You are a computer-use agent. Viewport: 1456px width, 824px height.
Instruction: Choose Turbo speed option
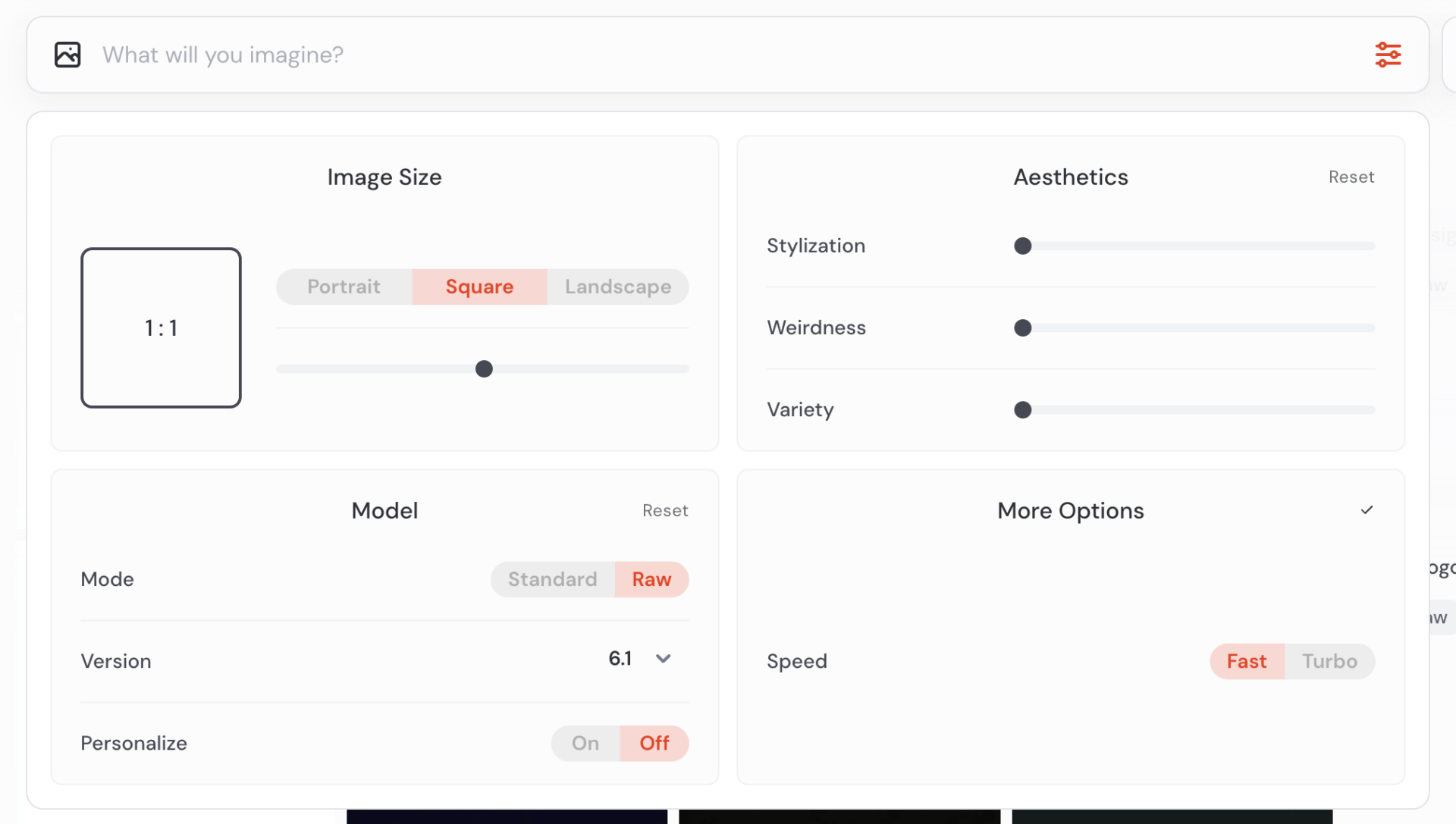point(1329,661)
